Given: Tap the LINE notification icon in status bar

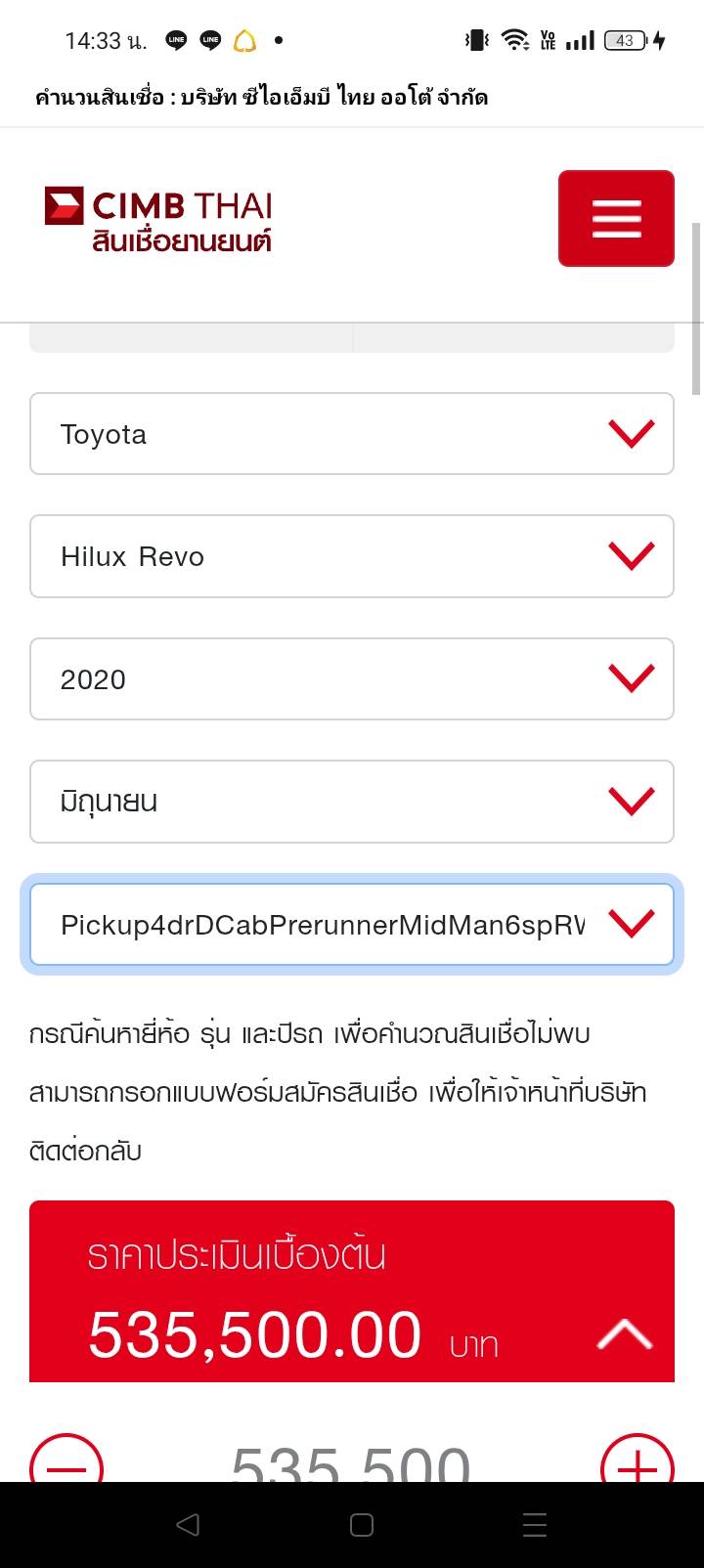Looking at the screenshot, I should (x=176, y=40).
